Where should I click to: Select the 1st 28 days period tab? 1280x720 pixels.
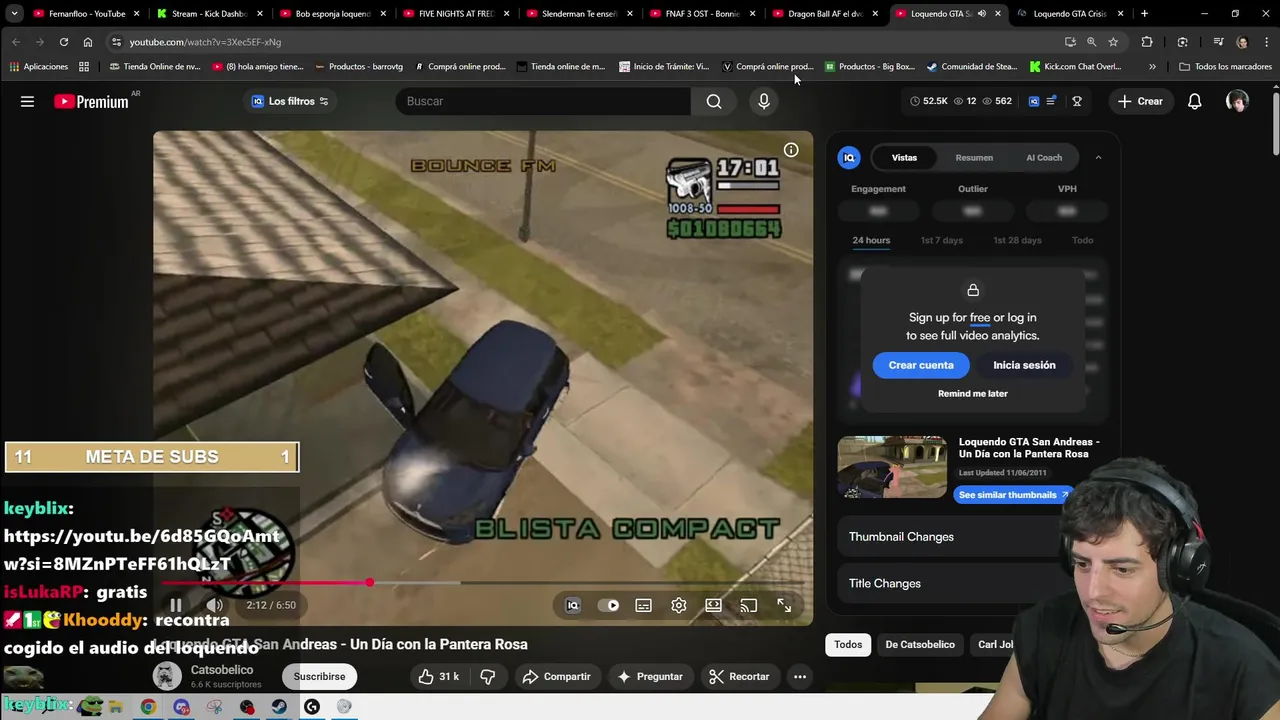coord(1017,240)
